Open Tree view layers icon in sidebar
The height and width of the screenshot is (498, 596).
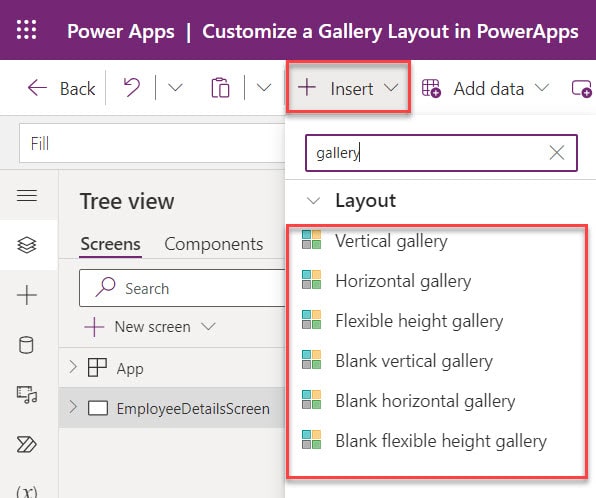(x=27, y=245)
